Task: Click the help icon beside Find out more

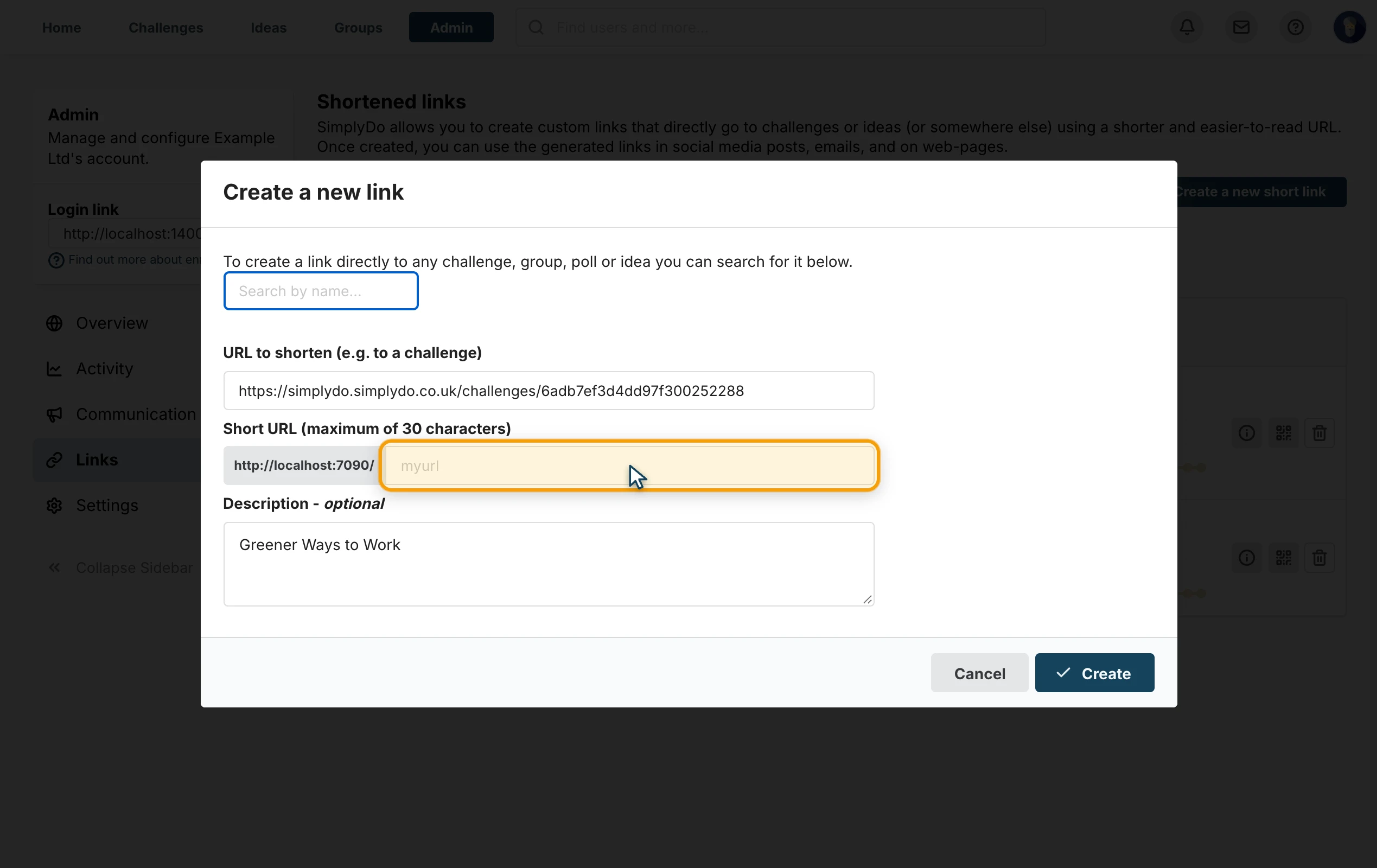Action: 56,260
